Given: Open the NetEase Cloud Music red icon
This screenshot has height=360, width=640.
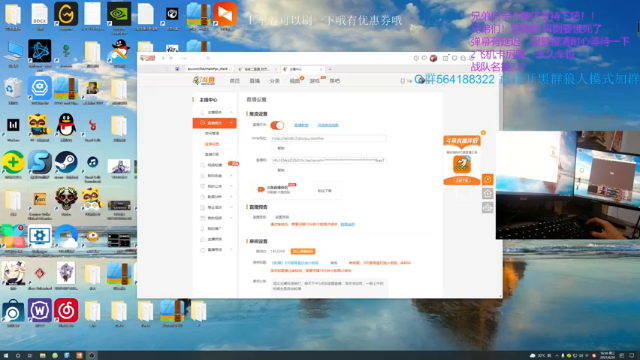Looking at the screenshot, I should 66,310.
